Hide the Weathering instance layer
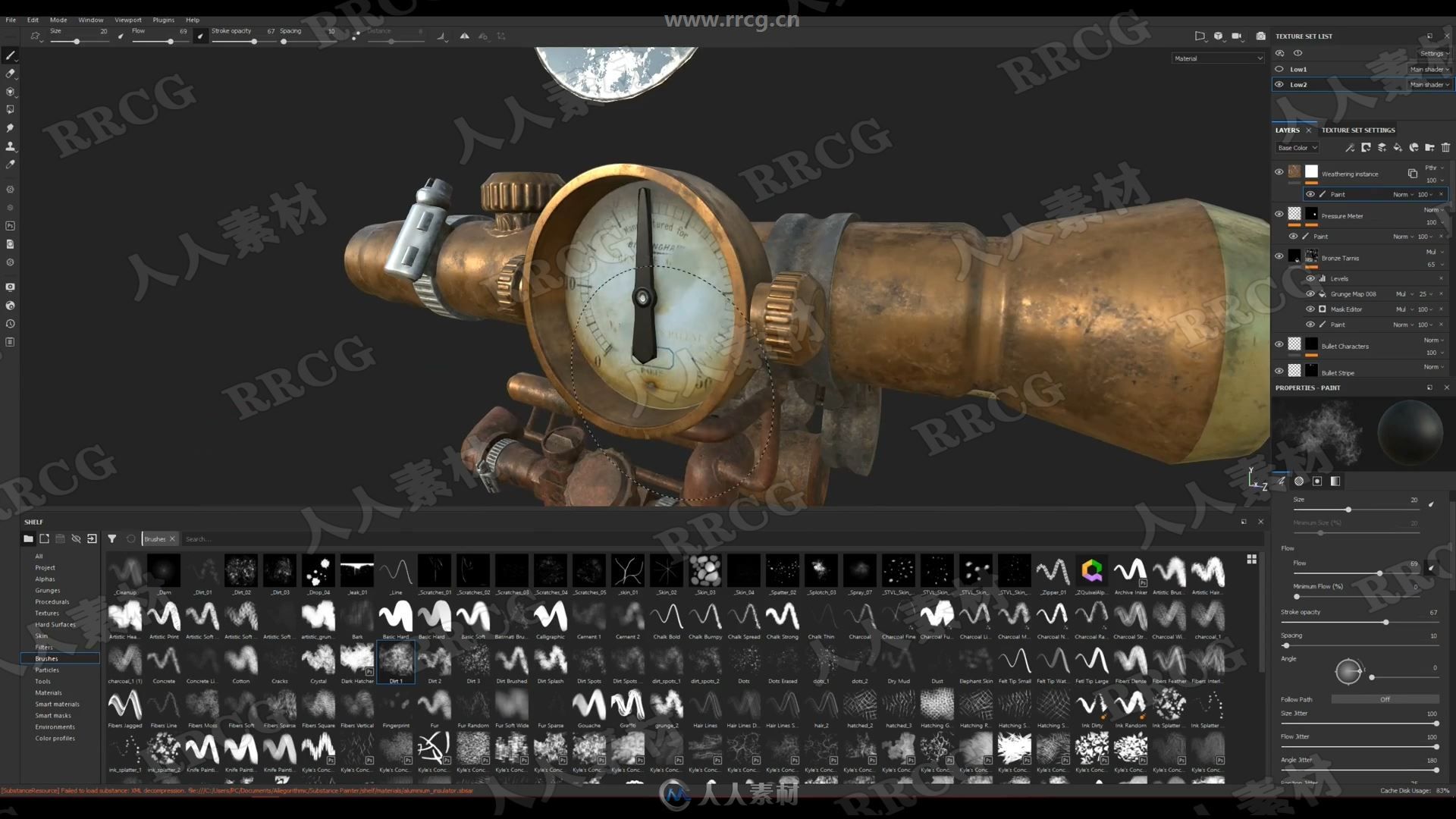Viewport: 1456px width, 819px height. pos(1279,172)
